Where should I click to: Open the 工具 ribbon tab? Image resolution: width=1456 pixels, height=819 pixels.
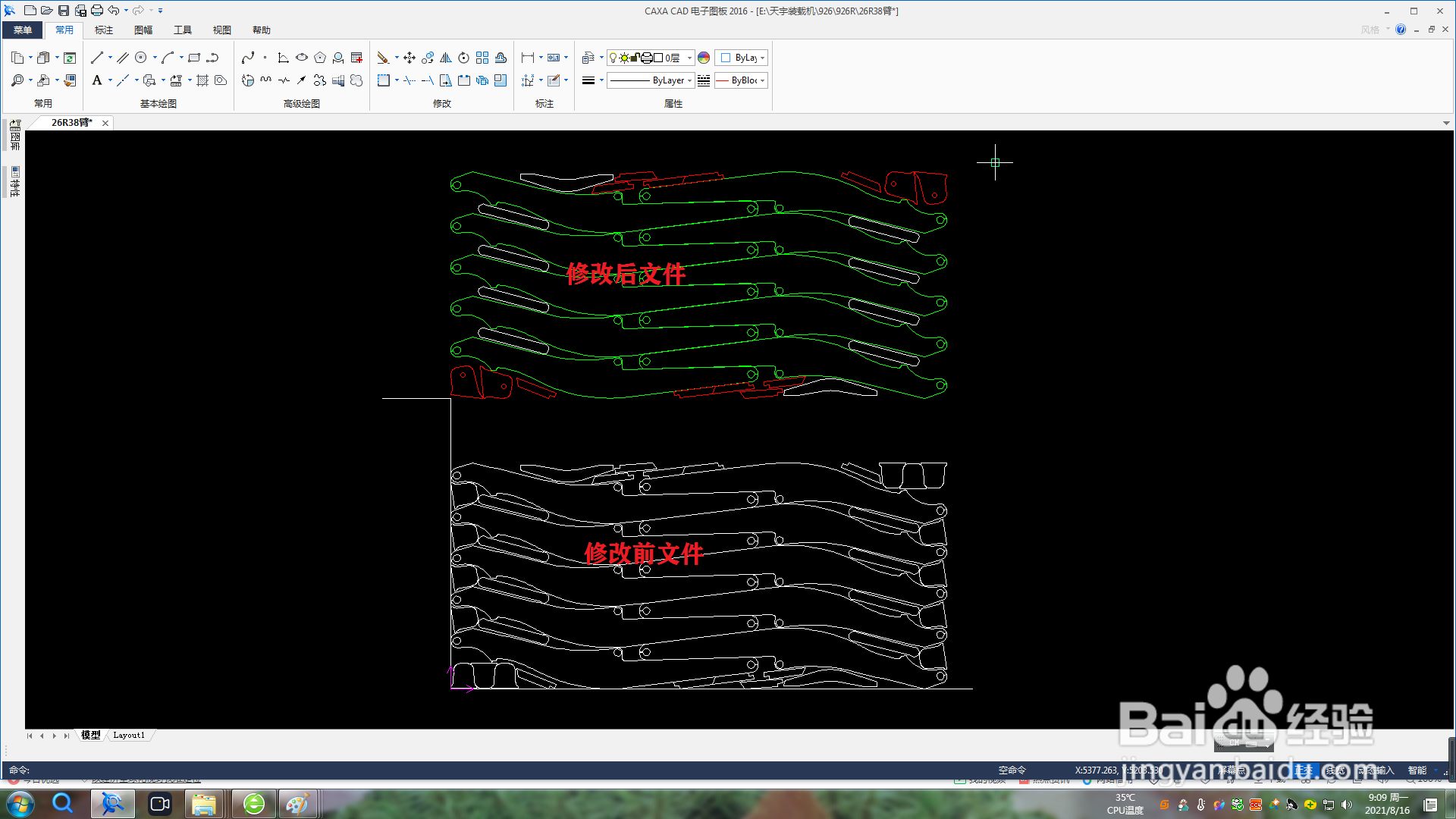click(183, 30)
